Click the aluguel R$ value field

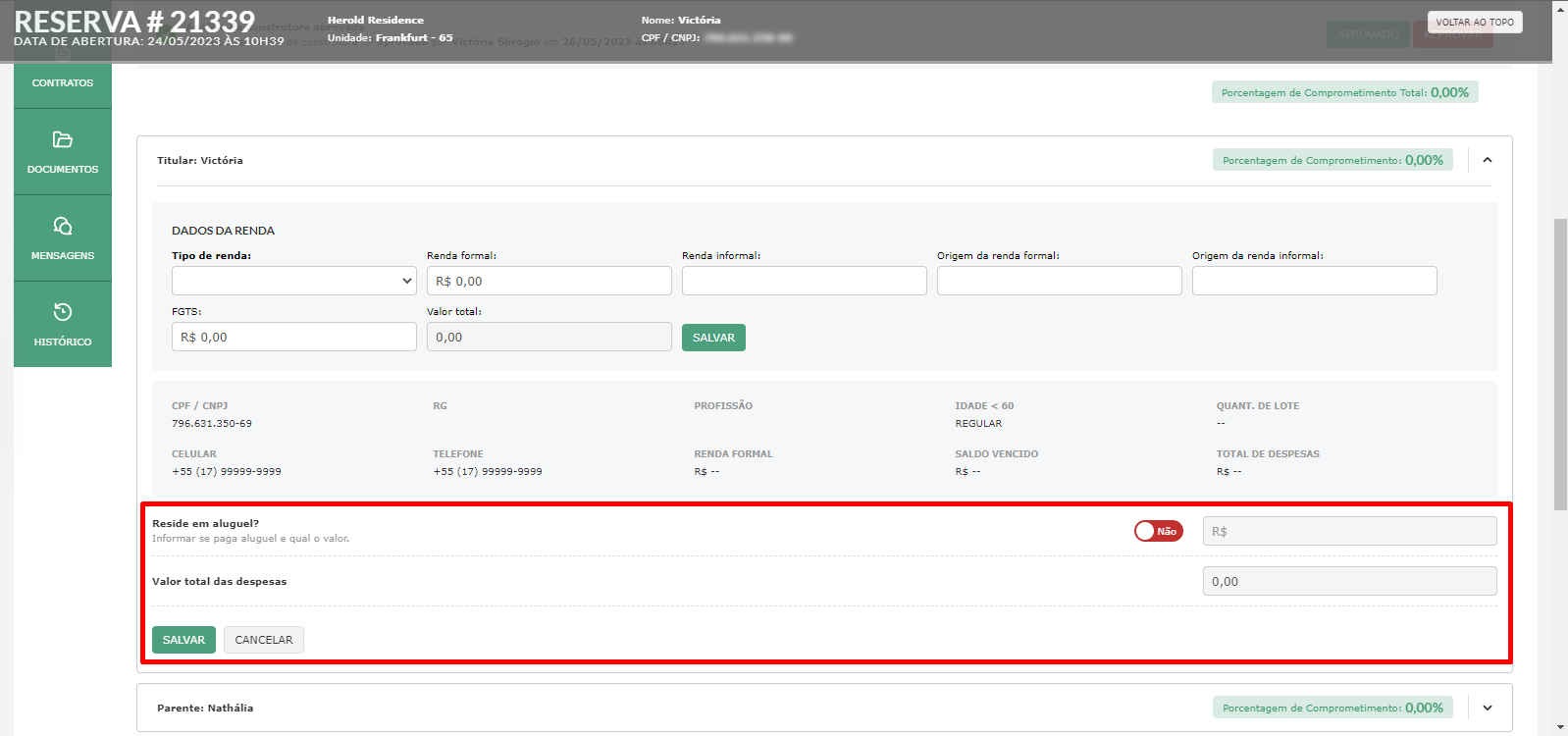point(1350,531)
